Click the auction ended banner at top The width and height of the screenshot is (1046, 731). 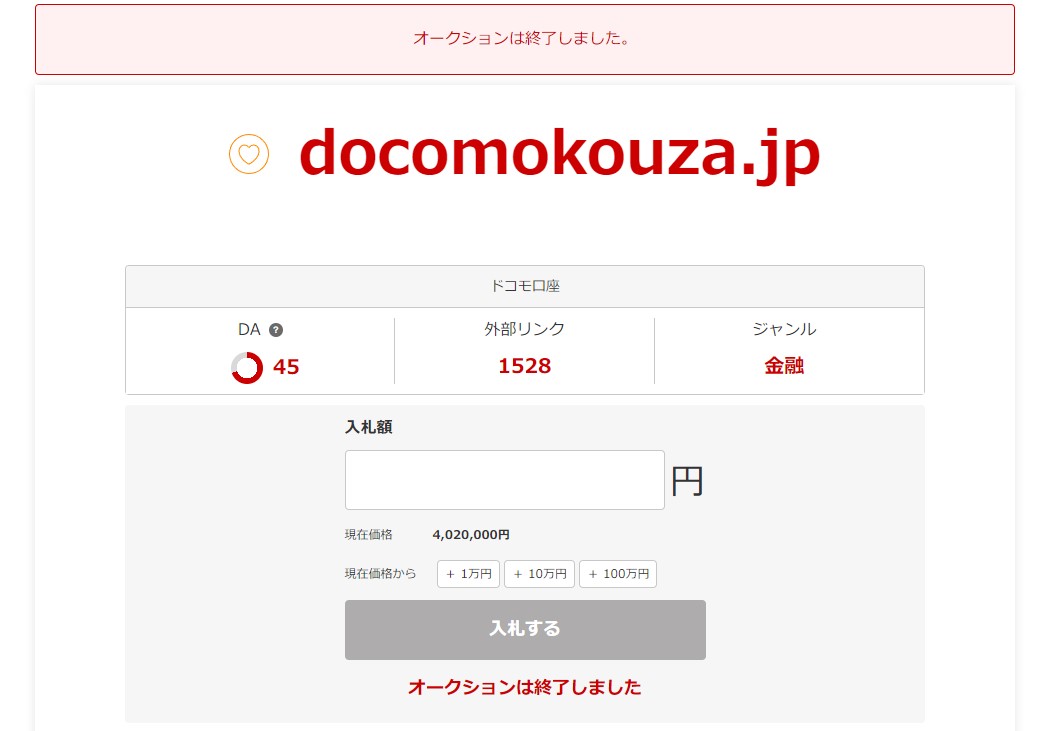click(x=525, y=39)
